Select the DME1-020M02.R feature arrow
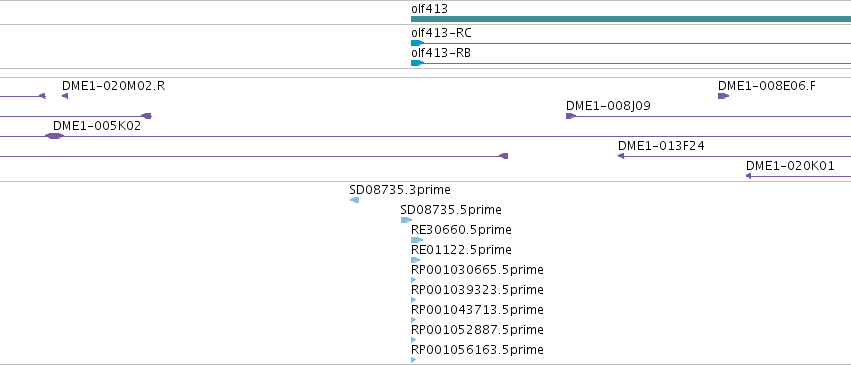The image size is (851, 365). [65, 96]
